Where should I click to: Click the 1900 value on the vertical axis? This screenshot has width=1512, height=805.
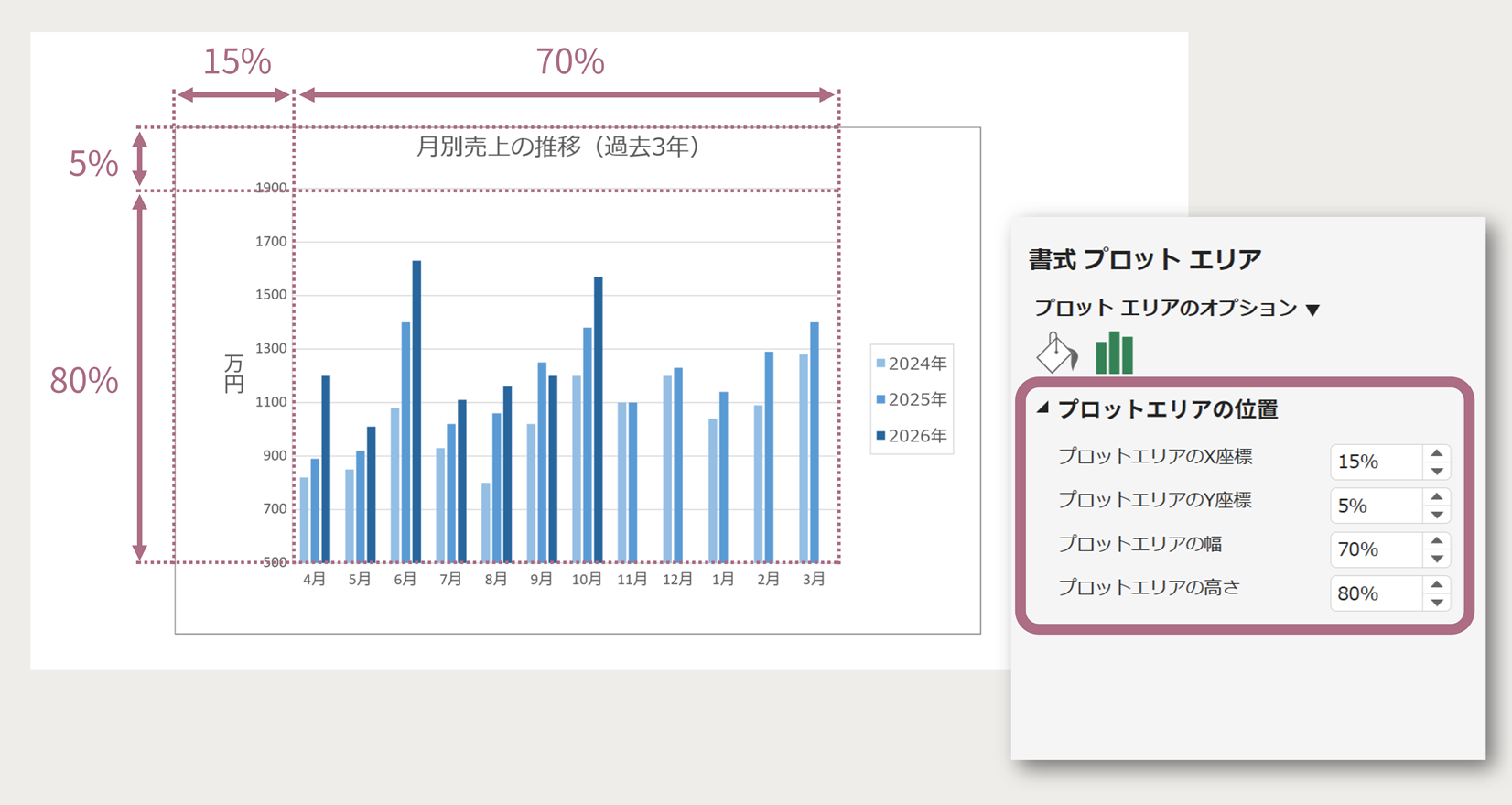(271, 188)
